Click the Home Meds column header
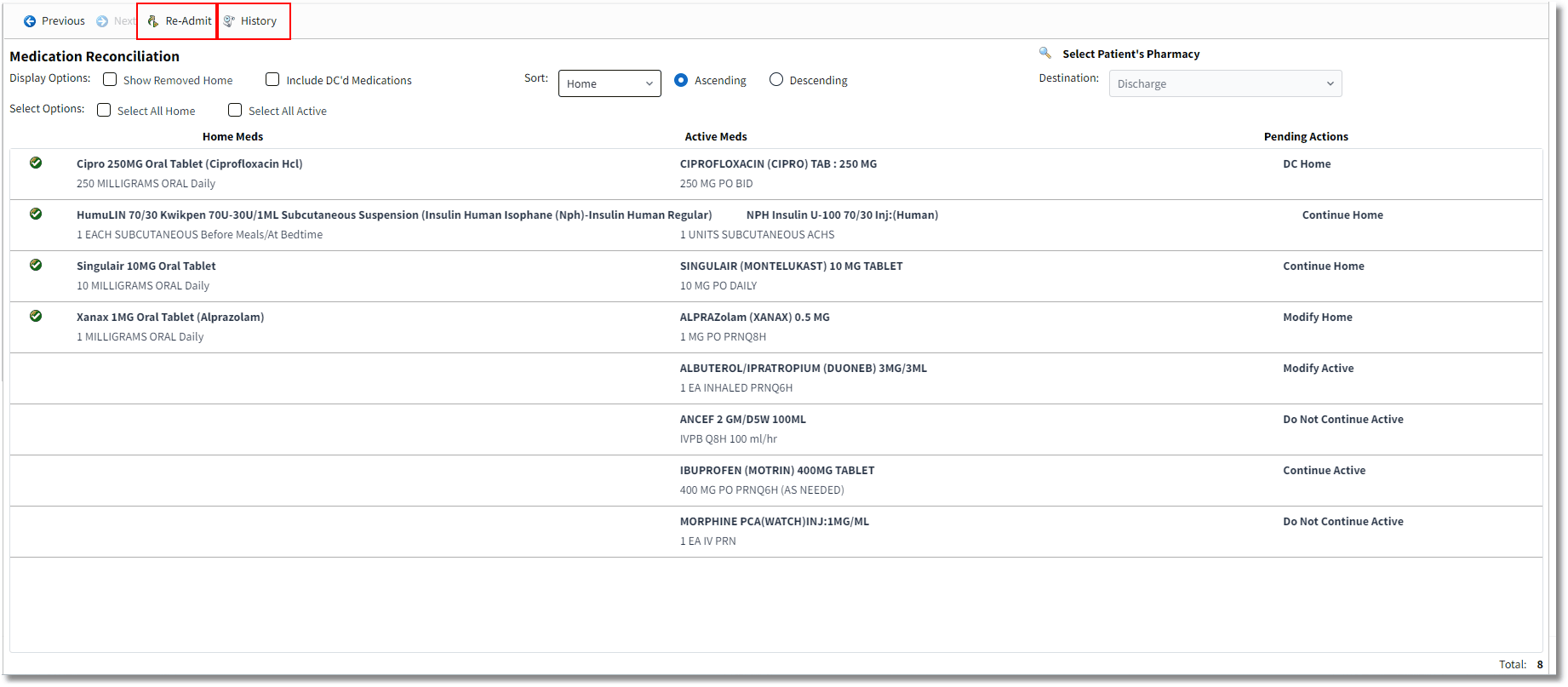 pyautogui.click(x=232, y=137)
